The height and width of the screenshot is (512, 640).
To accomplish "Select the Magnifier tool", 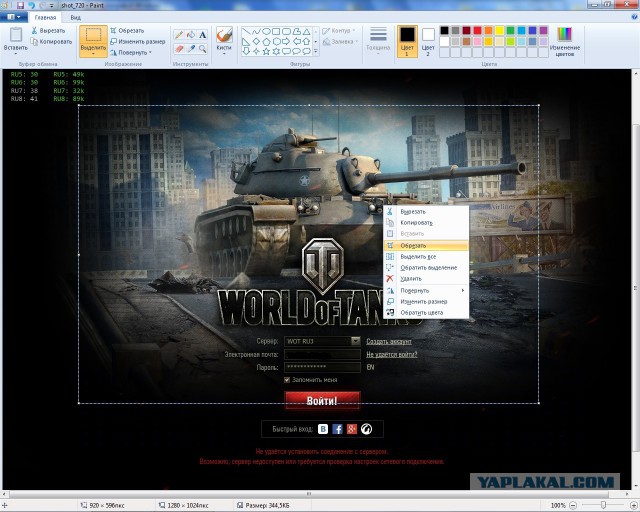I will tap(202, 49).
